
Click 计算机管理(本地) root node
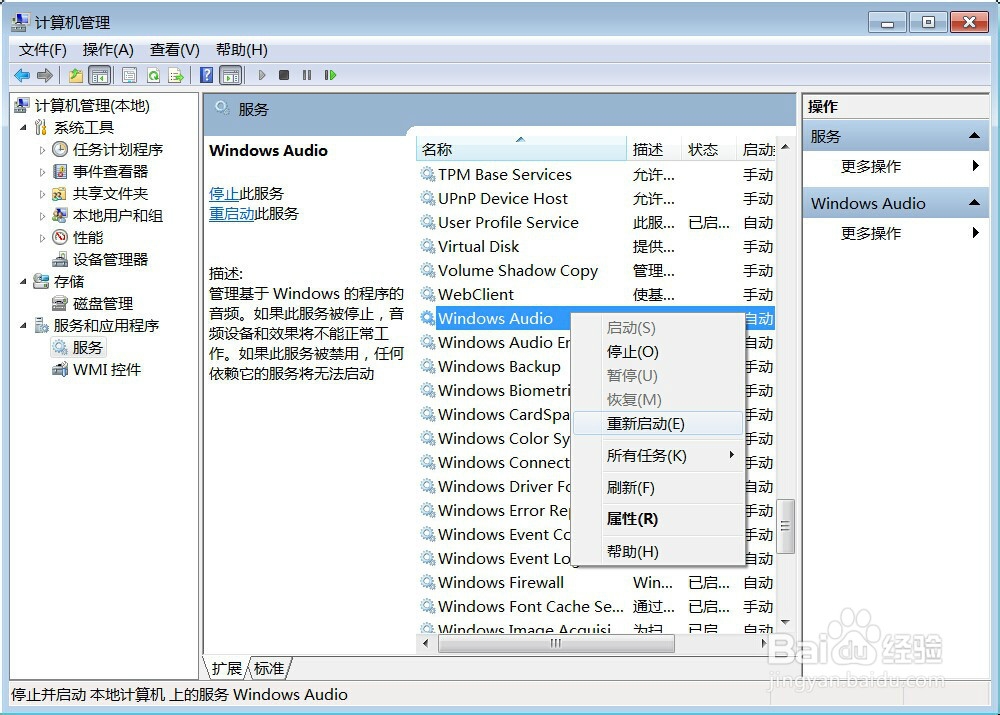coord(92,106)
